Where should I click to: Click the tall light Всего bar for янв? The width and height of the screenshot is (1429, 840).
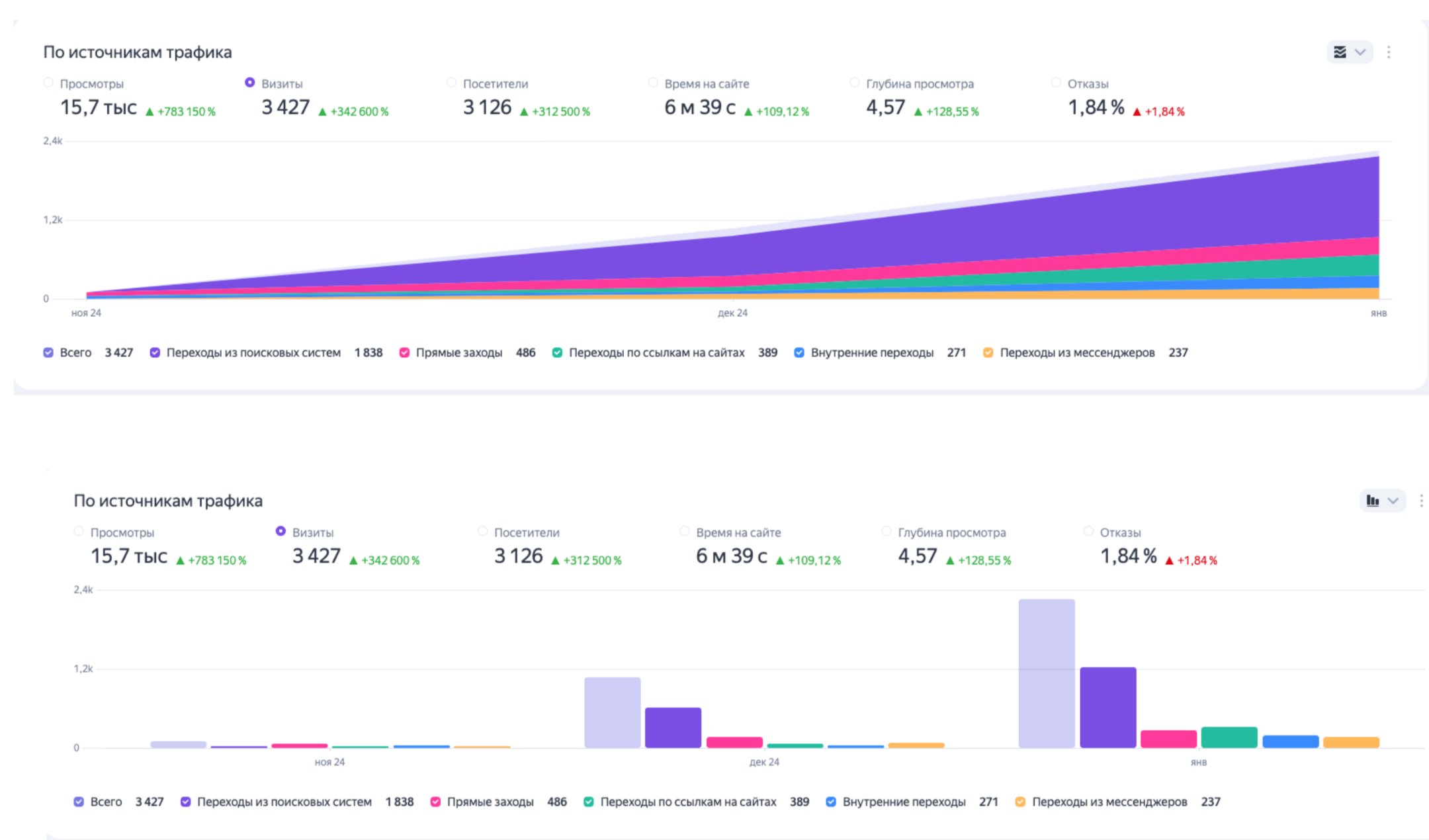tap(1047, 673)
